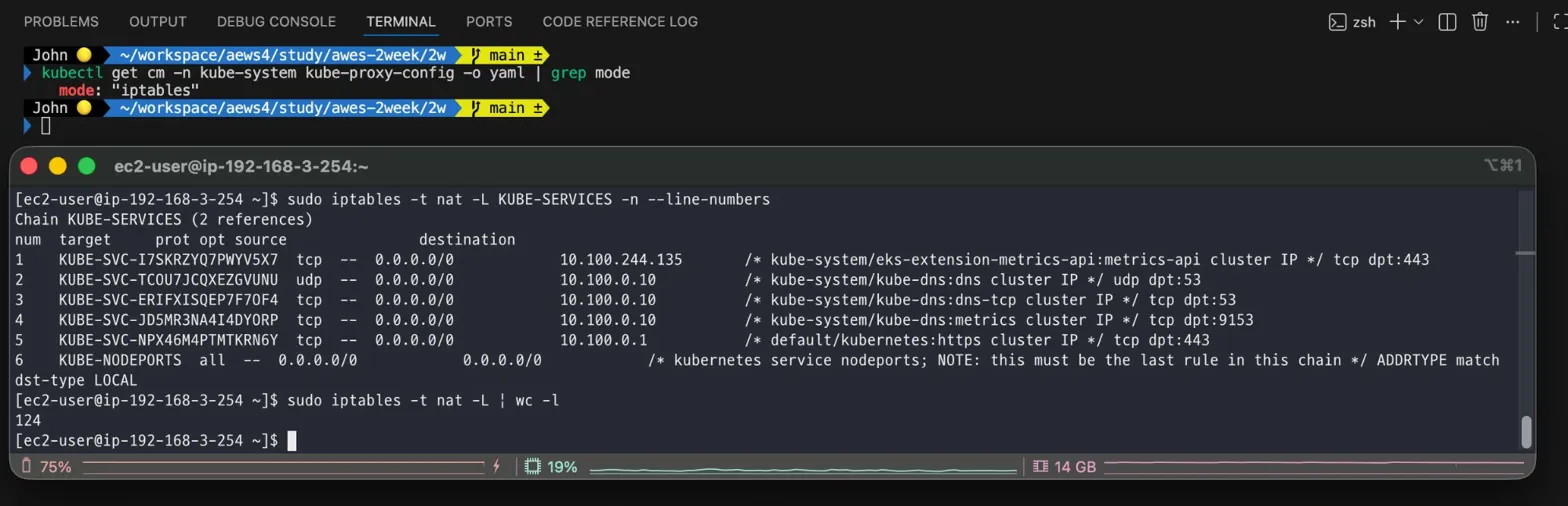Click KUBE-SVC-I7SKRZYQ7PWYV5X7 target text
This screenshot has width=1568, height=506.
[168, 260]
